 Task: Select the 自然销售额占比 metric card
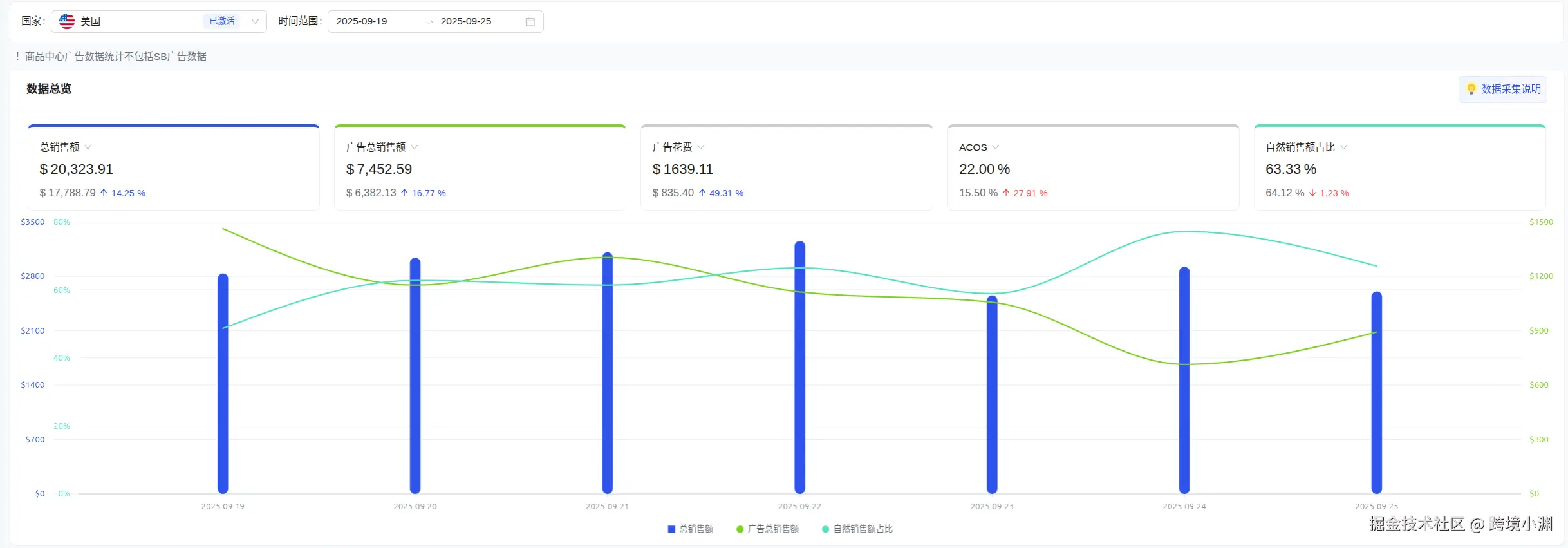[1399, 167]
